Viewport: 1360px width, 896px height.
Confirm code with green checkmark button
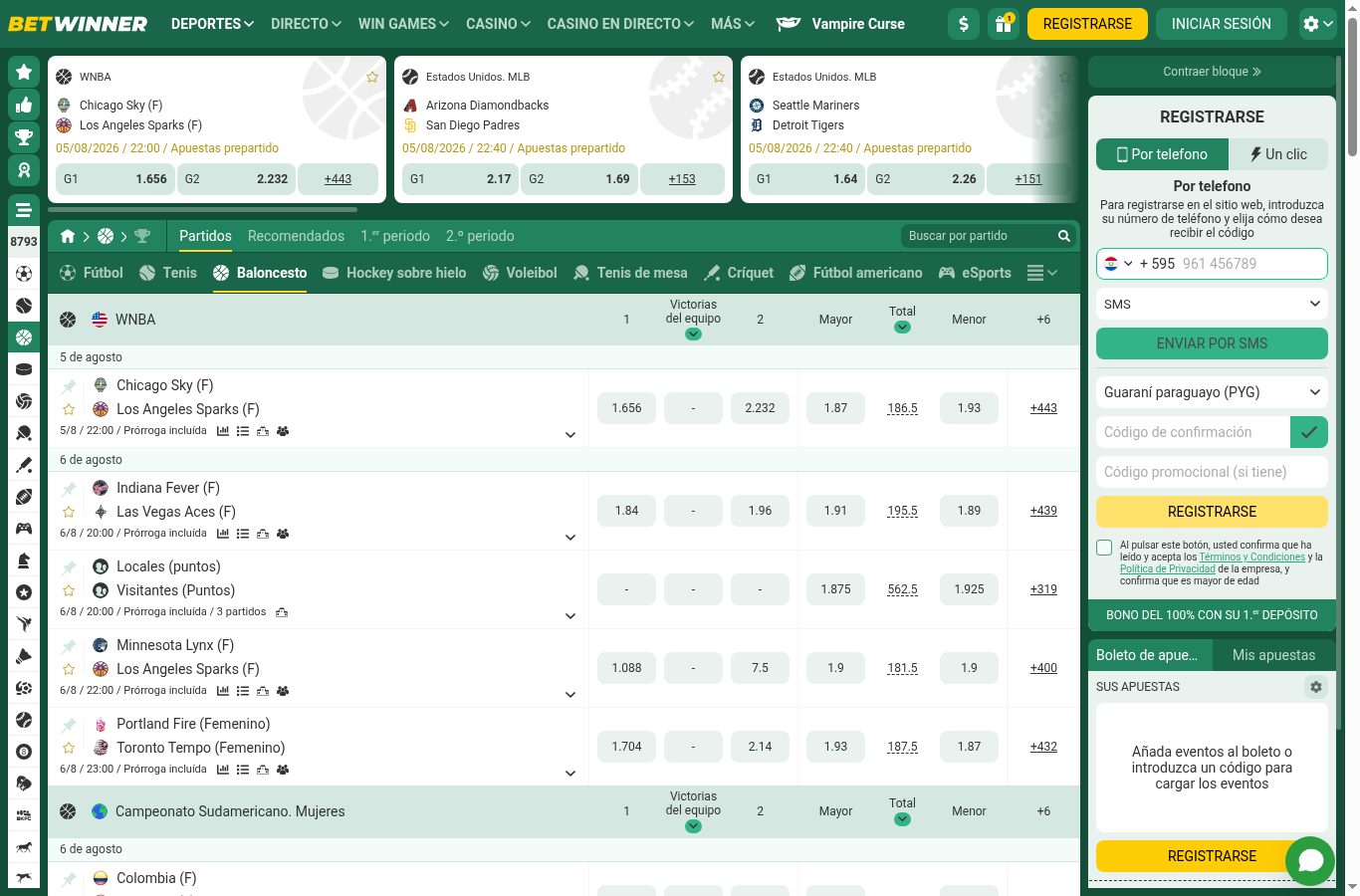click(x=1309, y=432)
